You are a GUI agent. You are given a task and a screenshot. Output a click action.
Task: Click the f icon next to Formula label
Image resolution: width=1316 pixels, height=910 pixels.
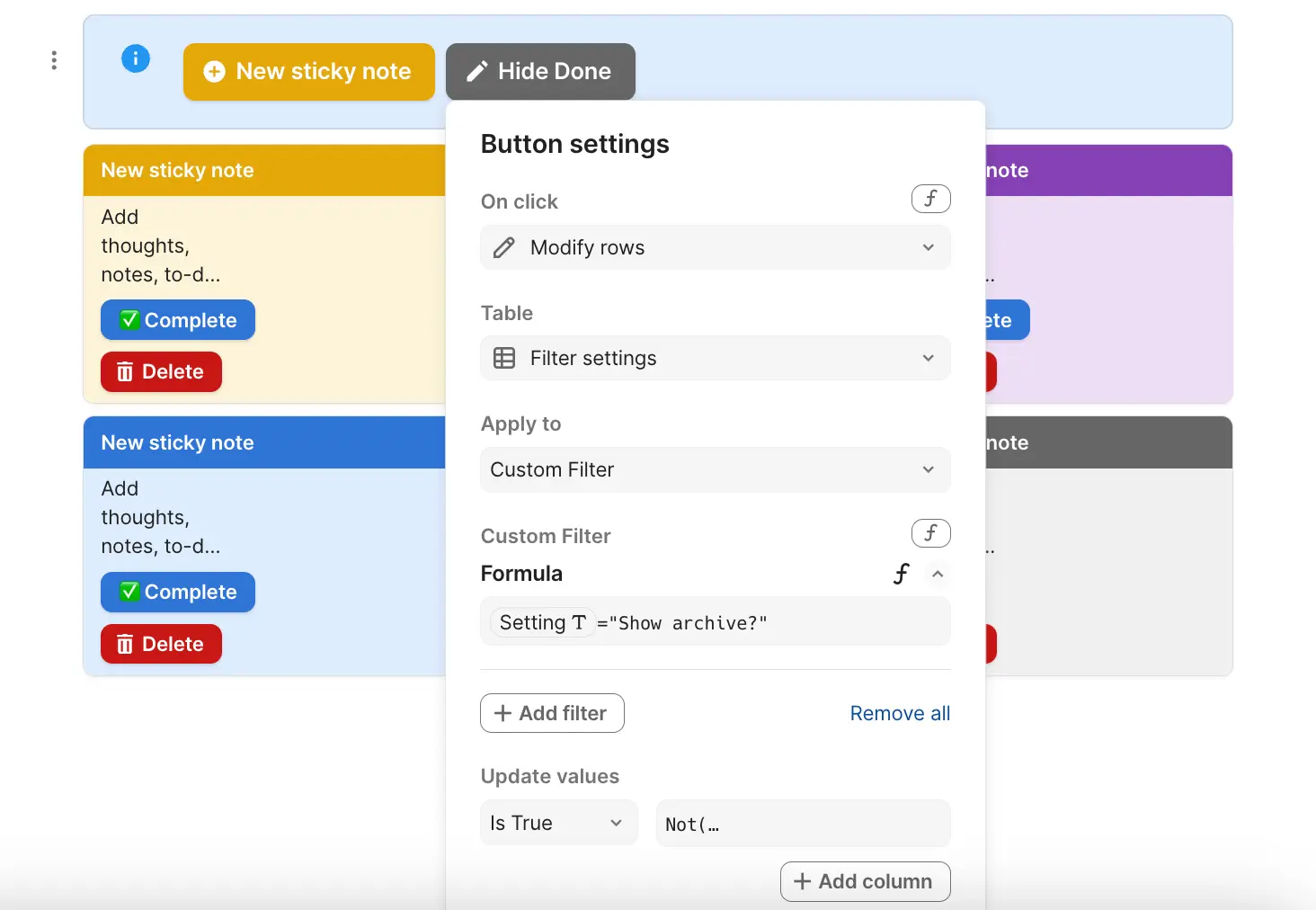(901, 573)
